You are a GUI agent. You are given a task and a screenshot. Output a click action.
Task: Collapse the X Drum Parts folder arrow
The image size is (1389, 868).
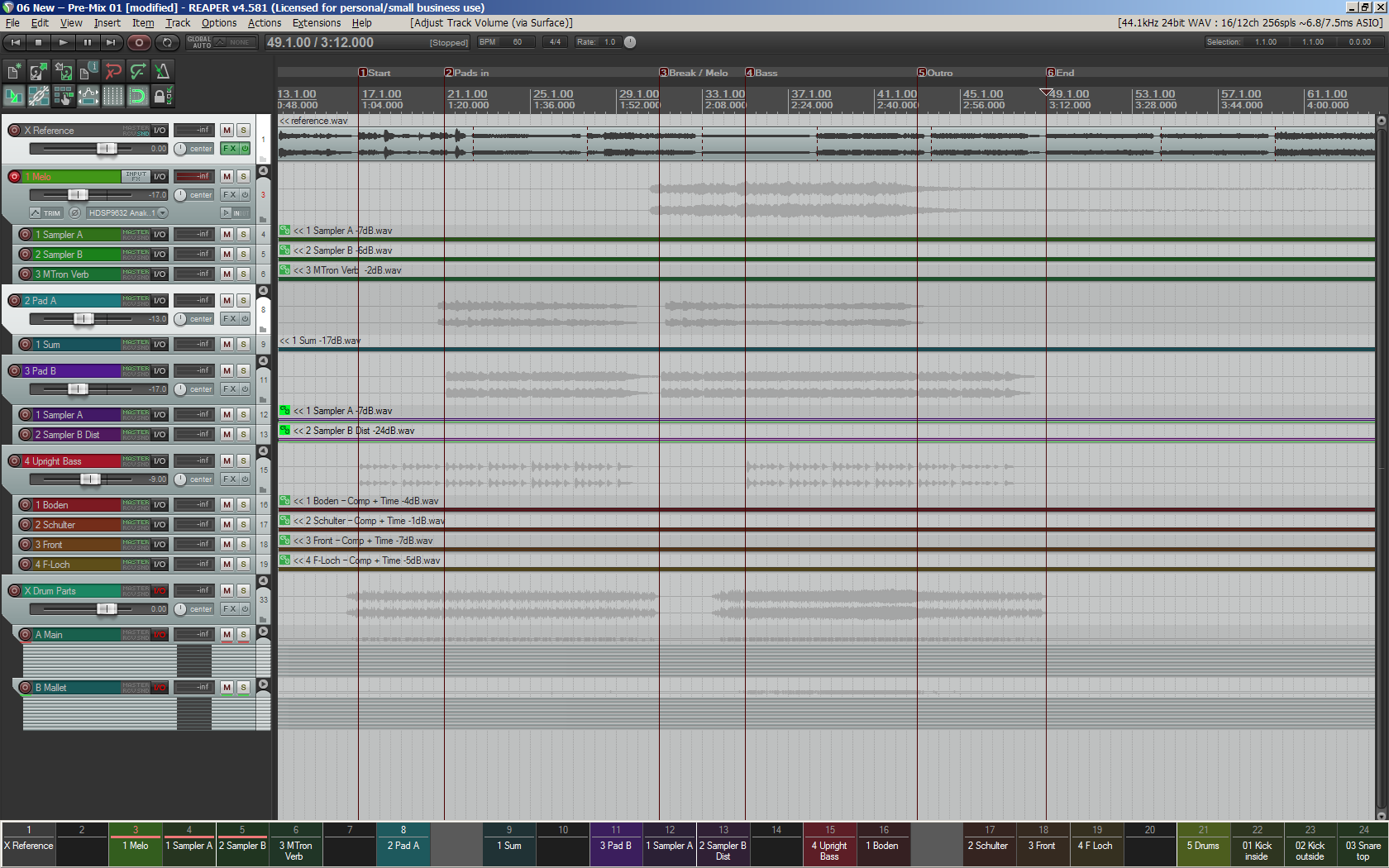pos(263,581)
